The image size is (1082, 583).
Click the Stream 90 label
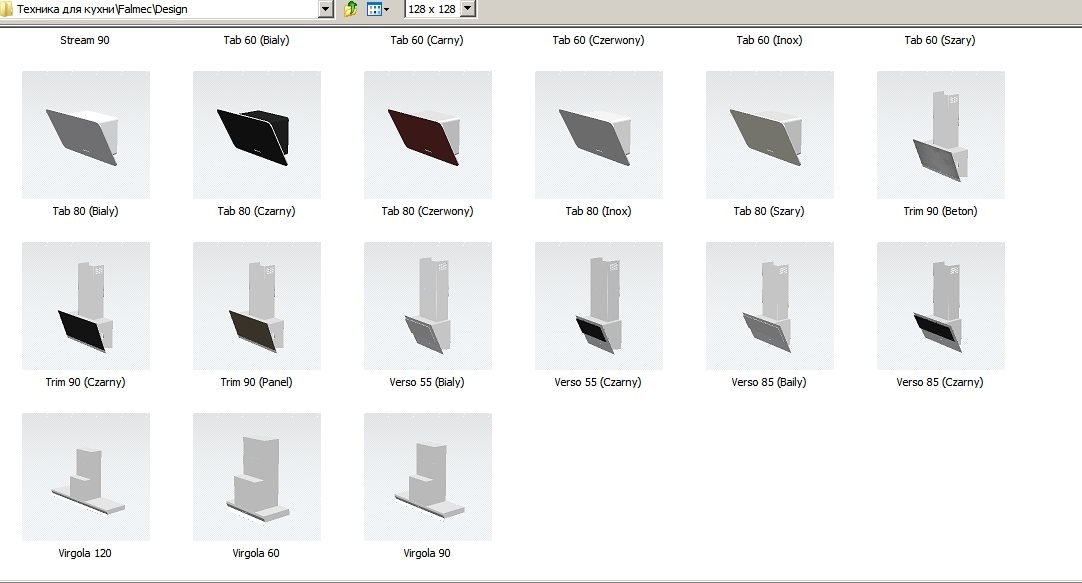tap(85, 40)
